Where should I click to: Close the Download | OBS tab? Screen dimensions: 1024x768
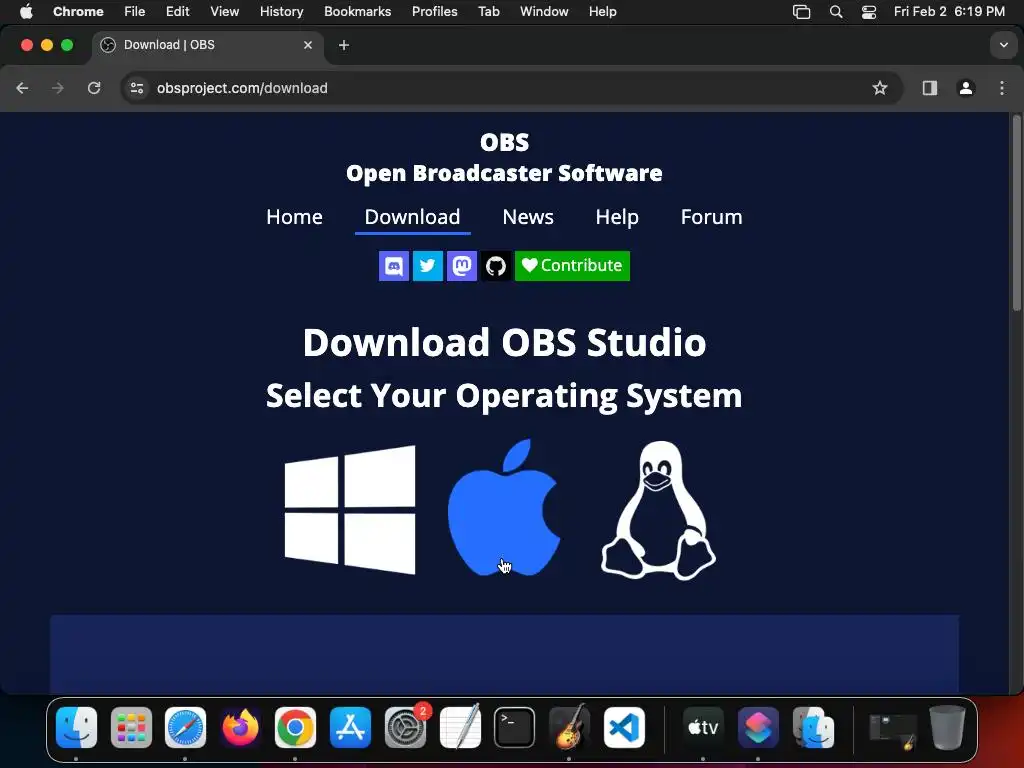coord(308,45)
